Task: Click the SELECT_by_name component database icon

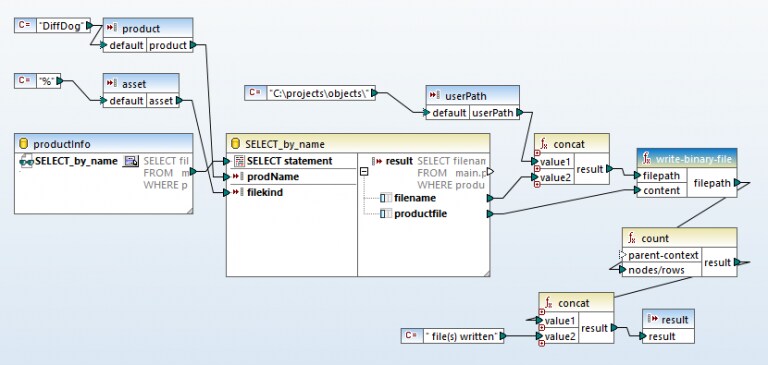Action: [235, 144]
